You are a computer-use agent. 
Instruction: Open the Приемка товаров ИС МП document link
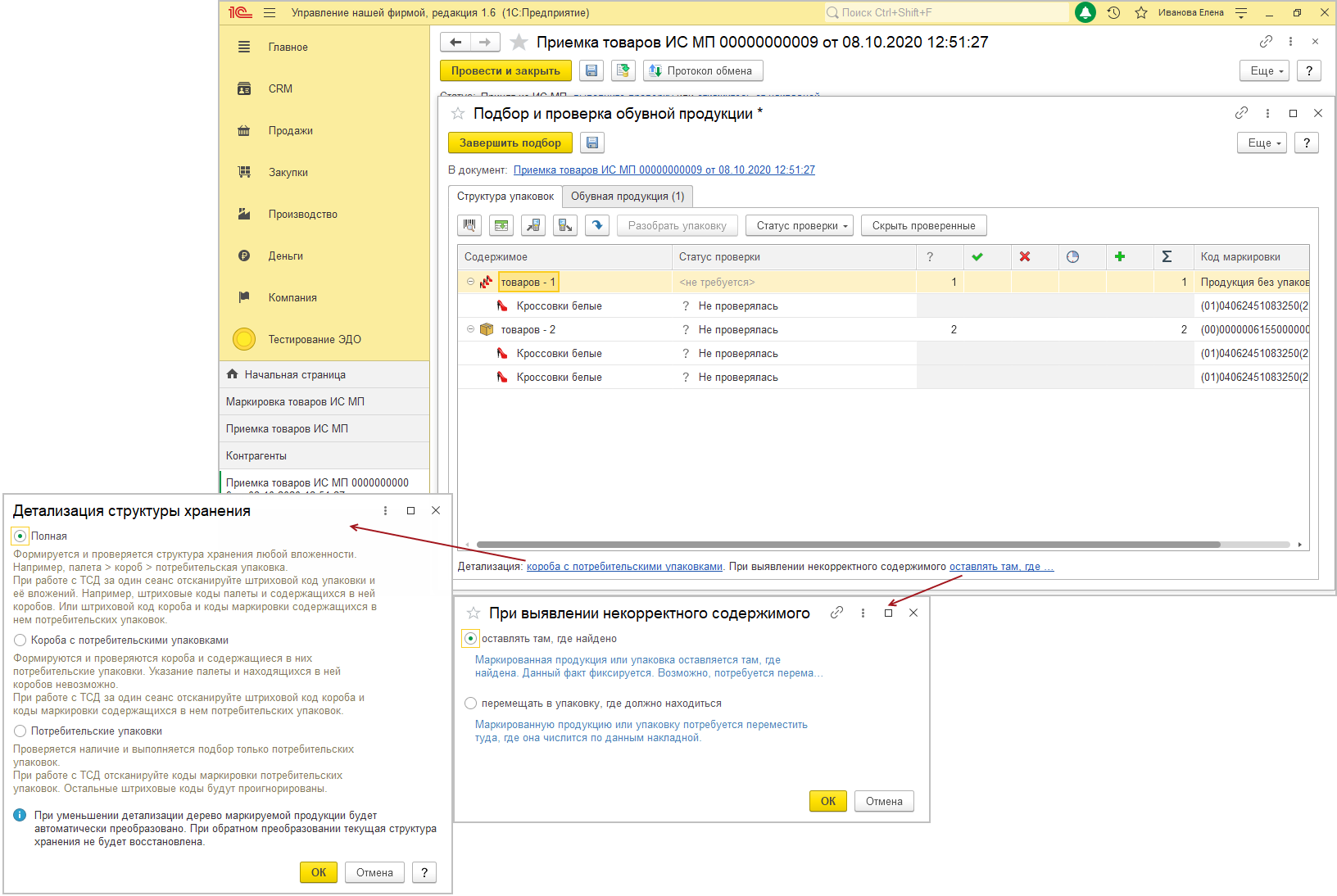click(x=664, y=170)
